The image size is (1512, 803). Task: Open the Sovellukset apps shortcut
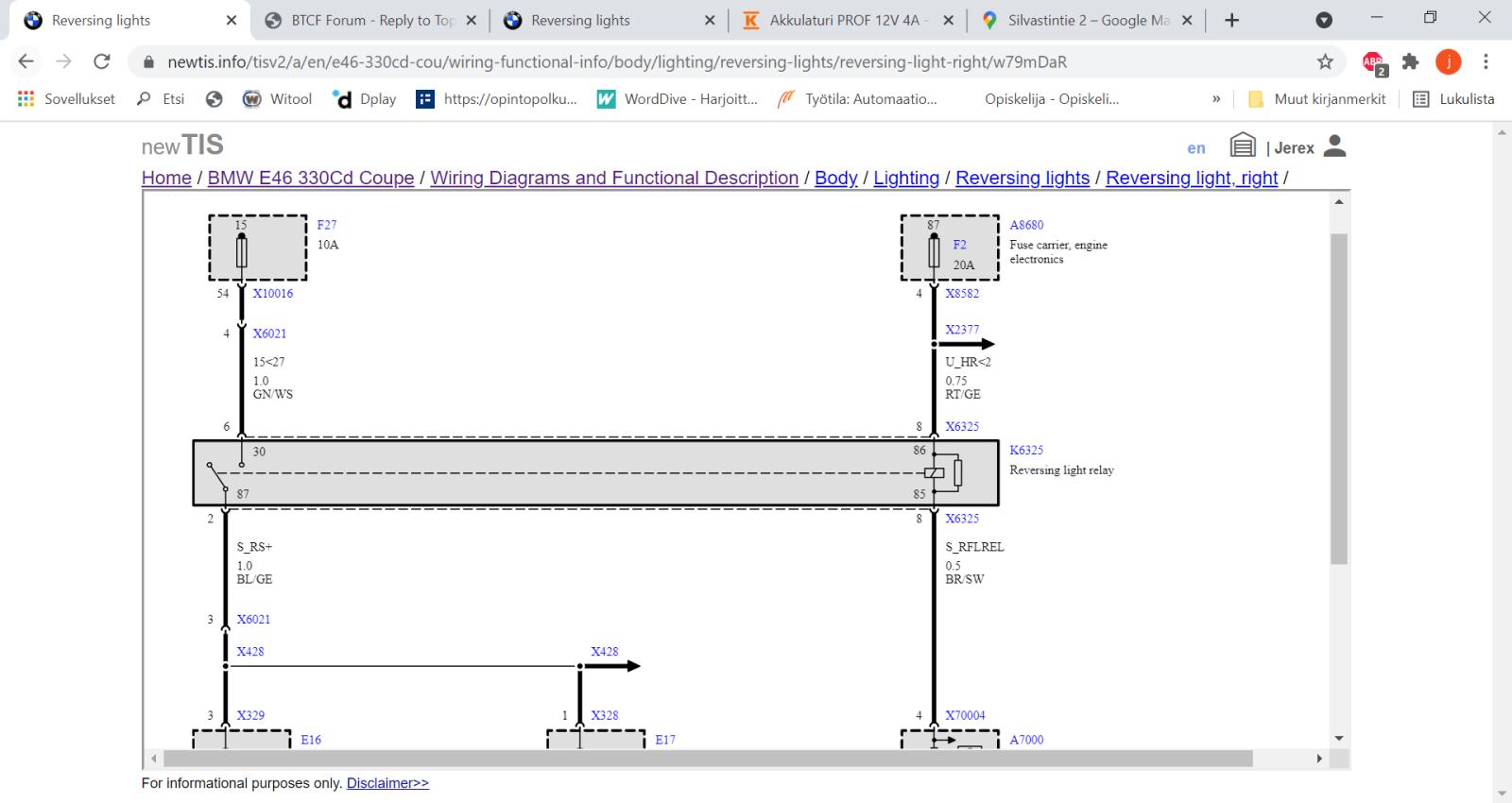tap(66, 99)
